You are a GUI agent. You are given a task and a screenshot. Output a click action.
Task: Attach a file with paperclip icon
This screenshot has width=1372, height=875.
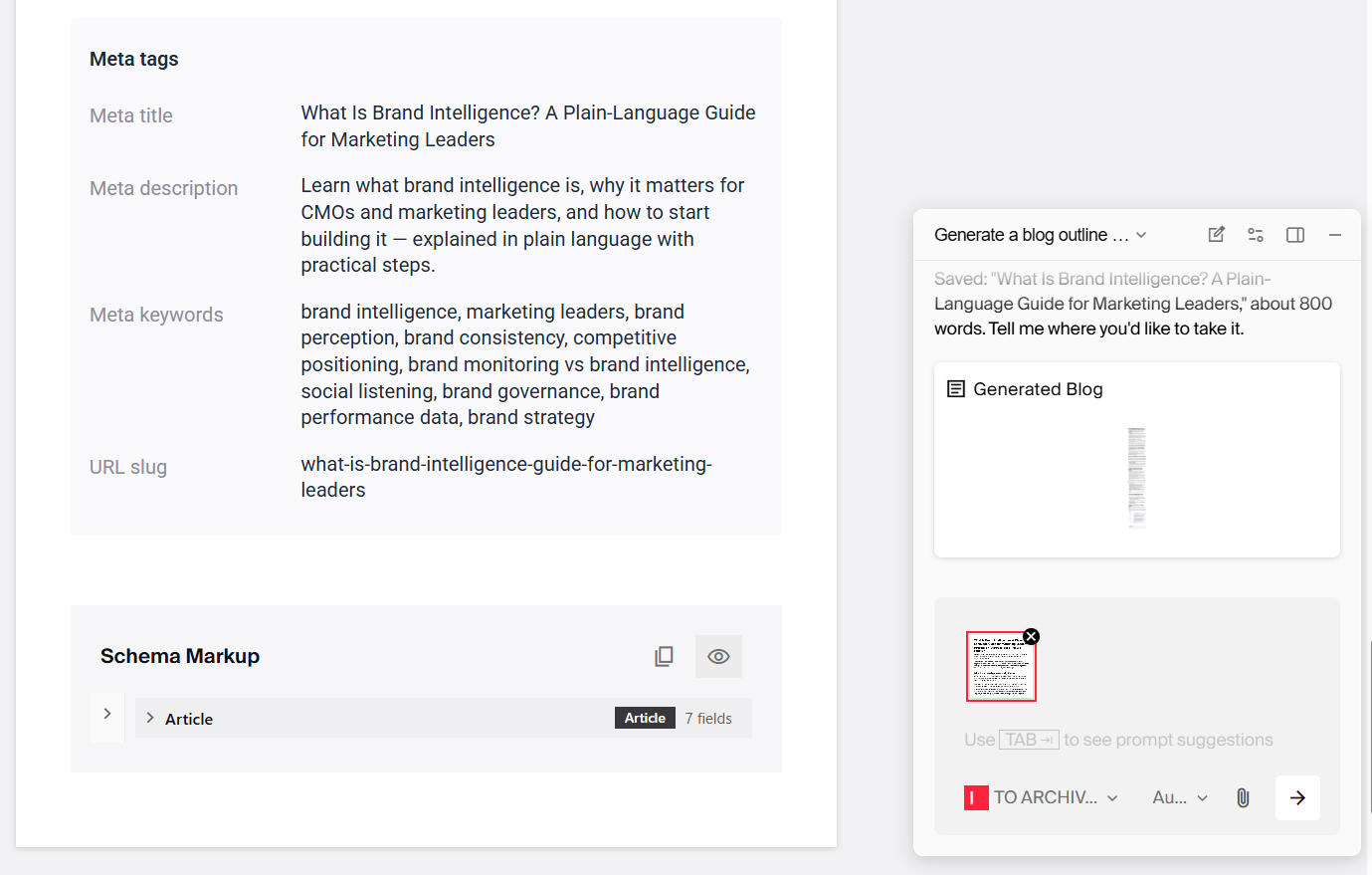coord(1243,797)
